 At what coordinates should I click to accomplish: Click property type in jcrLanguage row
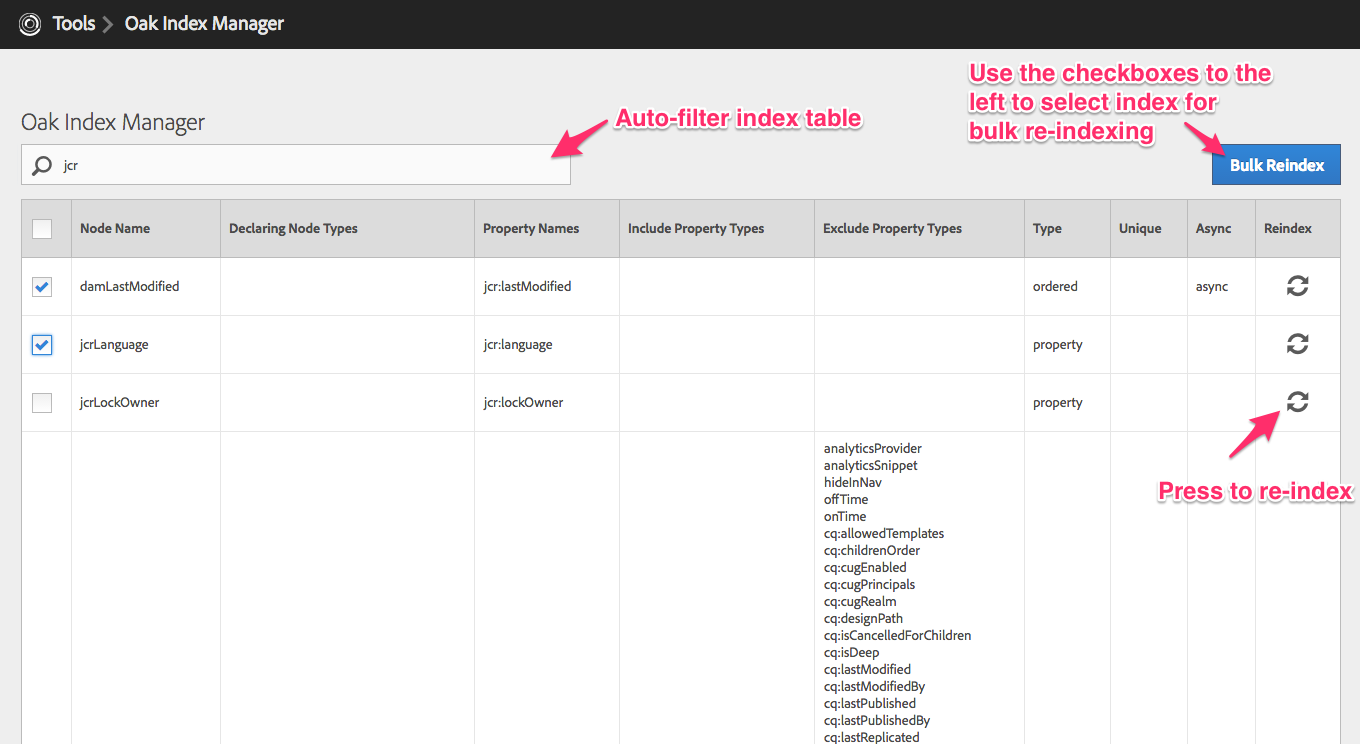pos(1058,344)
